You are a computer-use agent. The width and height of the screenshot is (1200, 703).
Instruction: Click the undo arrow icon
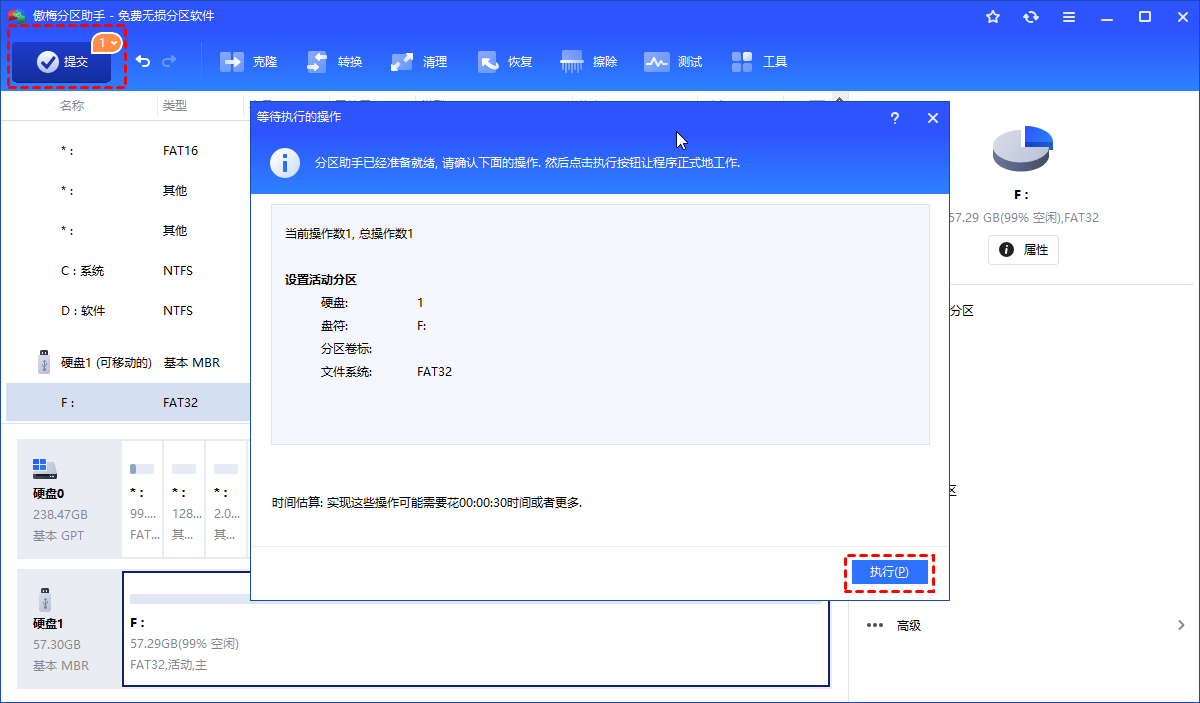(x=143, y=62)
